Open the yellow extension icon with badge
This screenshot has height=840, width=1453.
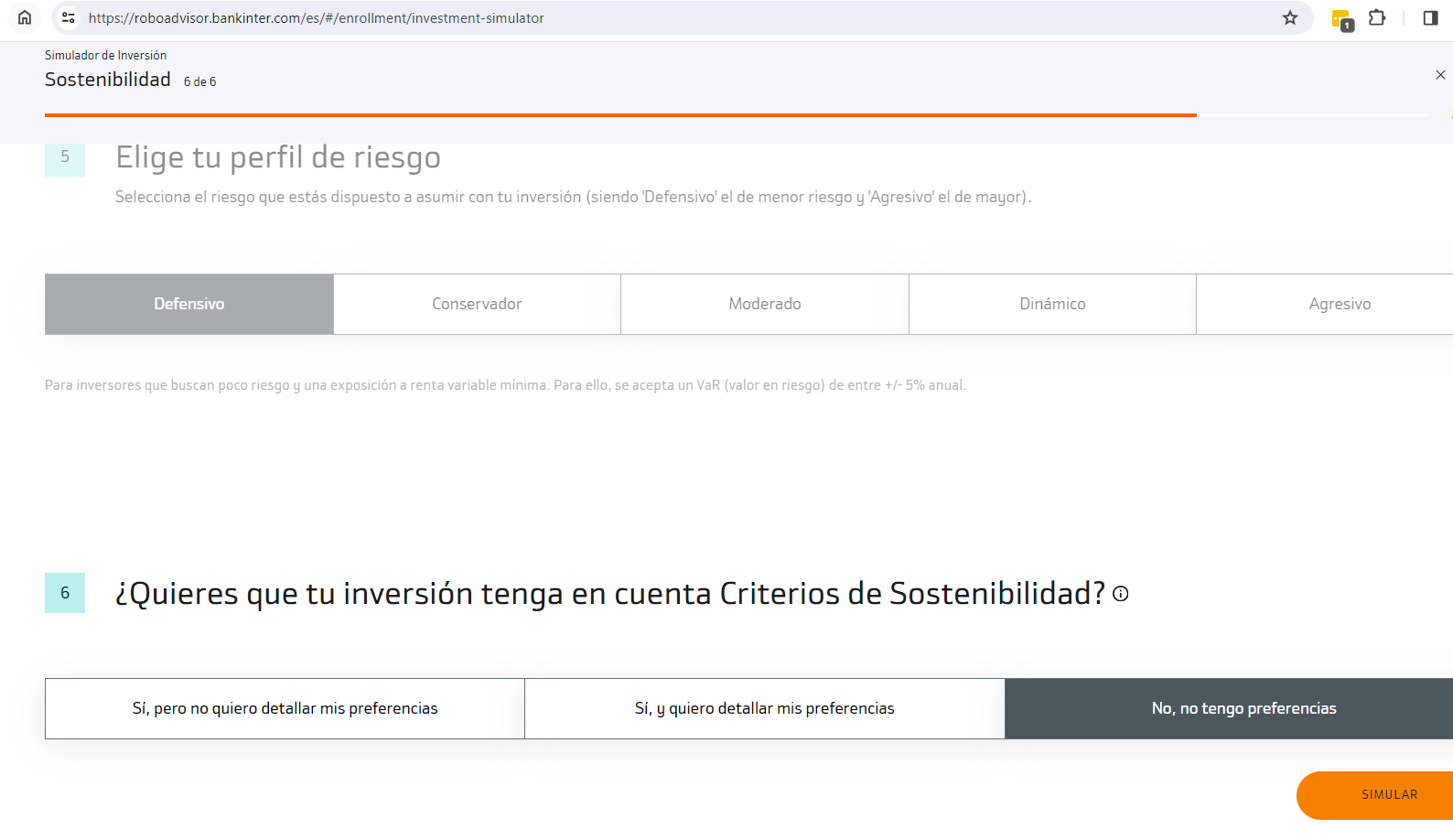[1342, 19]
